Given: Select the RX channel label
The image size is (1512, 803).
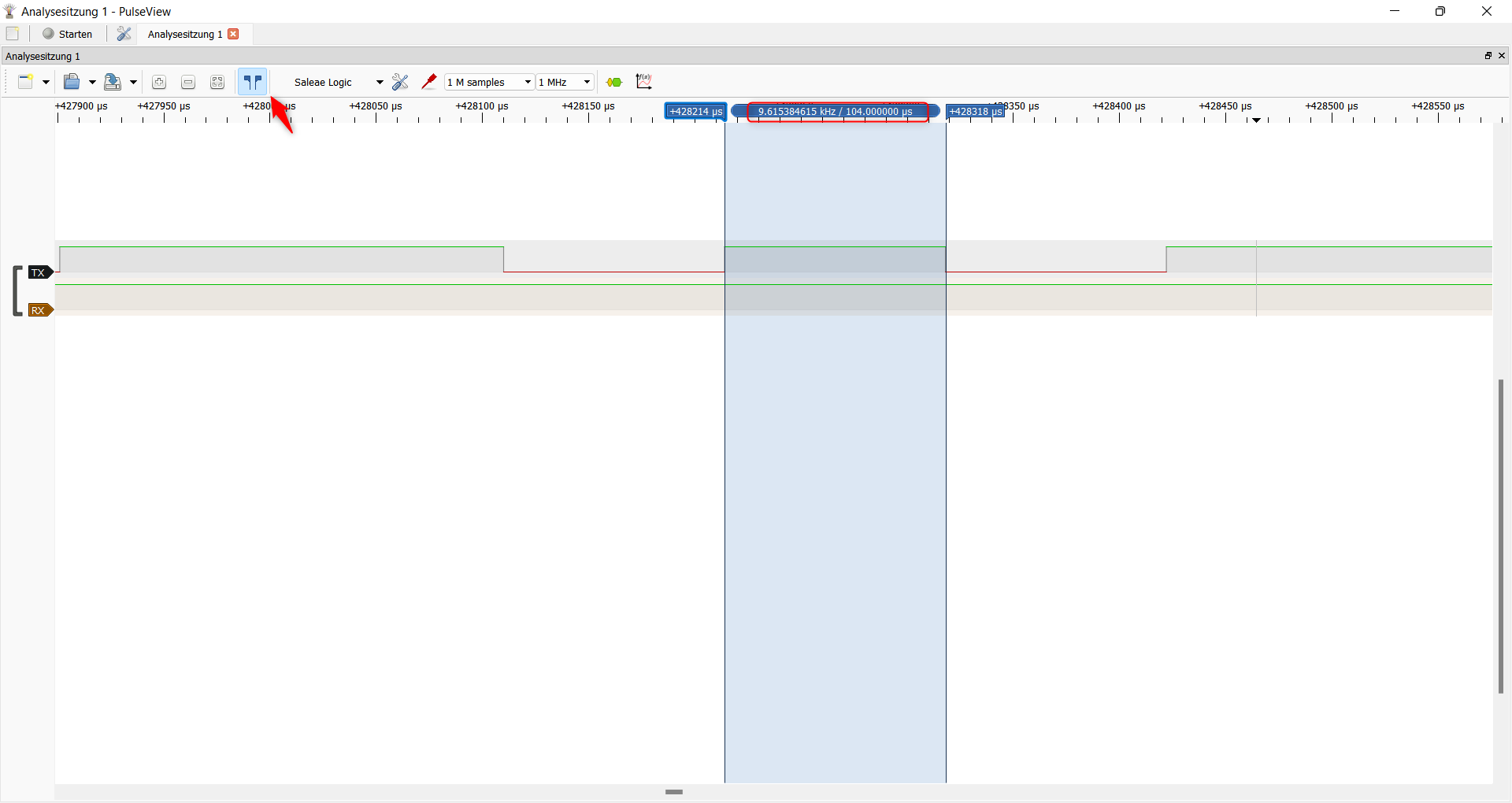Looking at the screenshot, I should click(39, 309).
